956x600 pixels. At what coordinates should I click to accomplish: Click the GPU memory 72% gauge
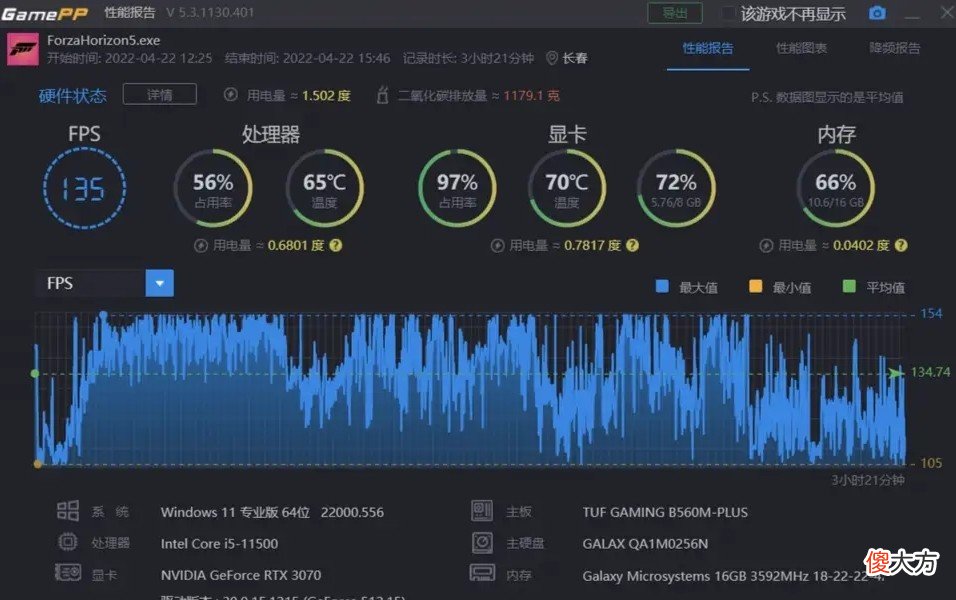(x=676, y=188)
